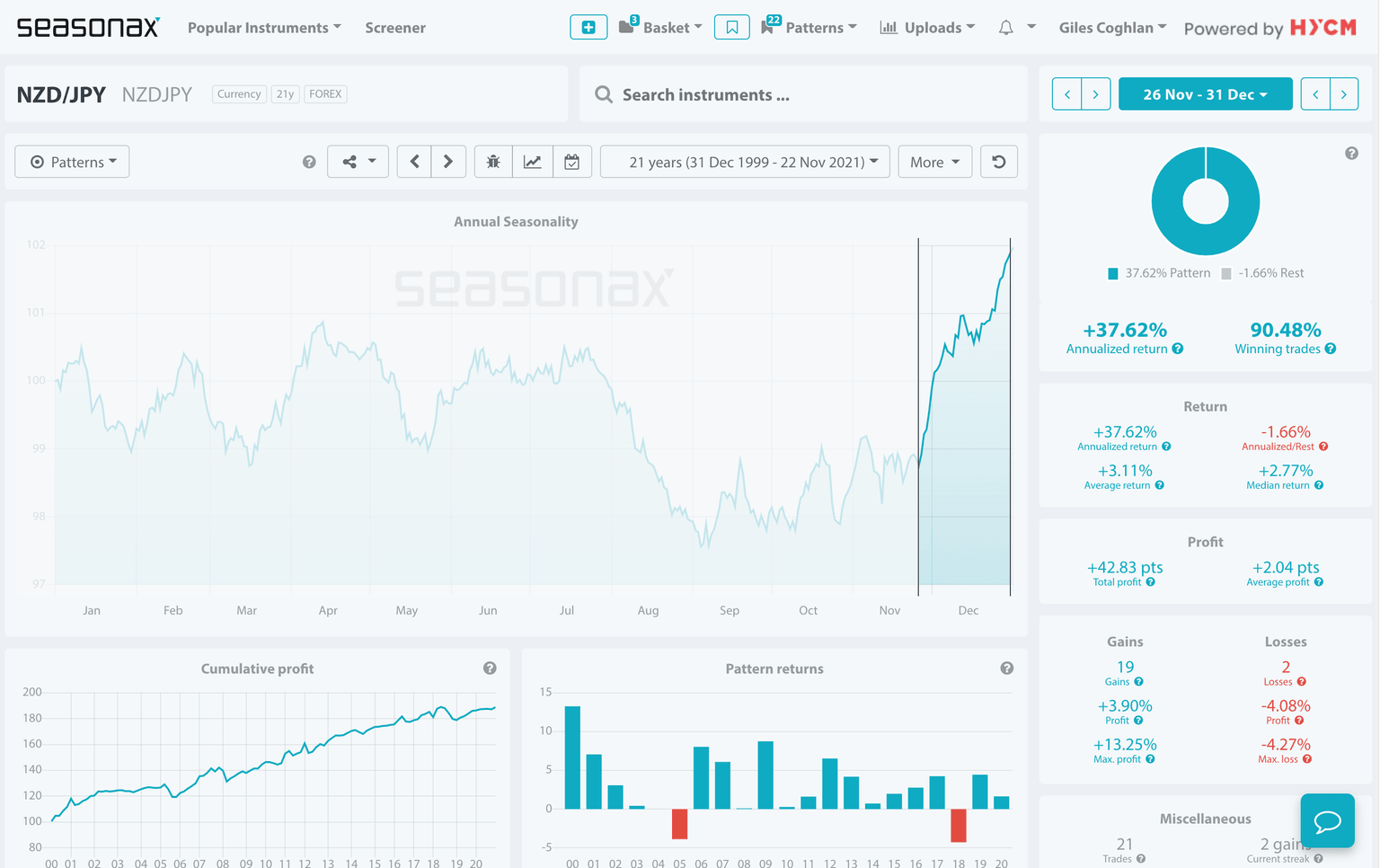This screenshot has height=868, width=1380.
Task: Click the -4.27% max loss value
Action: point(1286,744)
